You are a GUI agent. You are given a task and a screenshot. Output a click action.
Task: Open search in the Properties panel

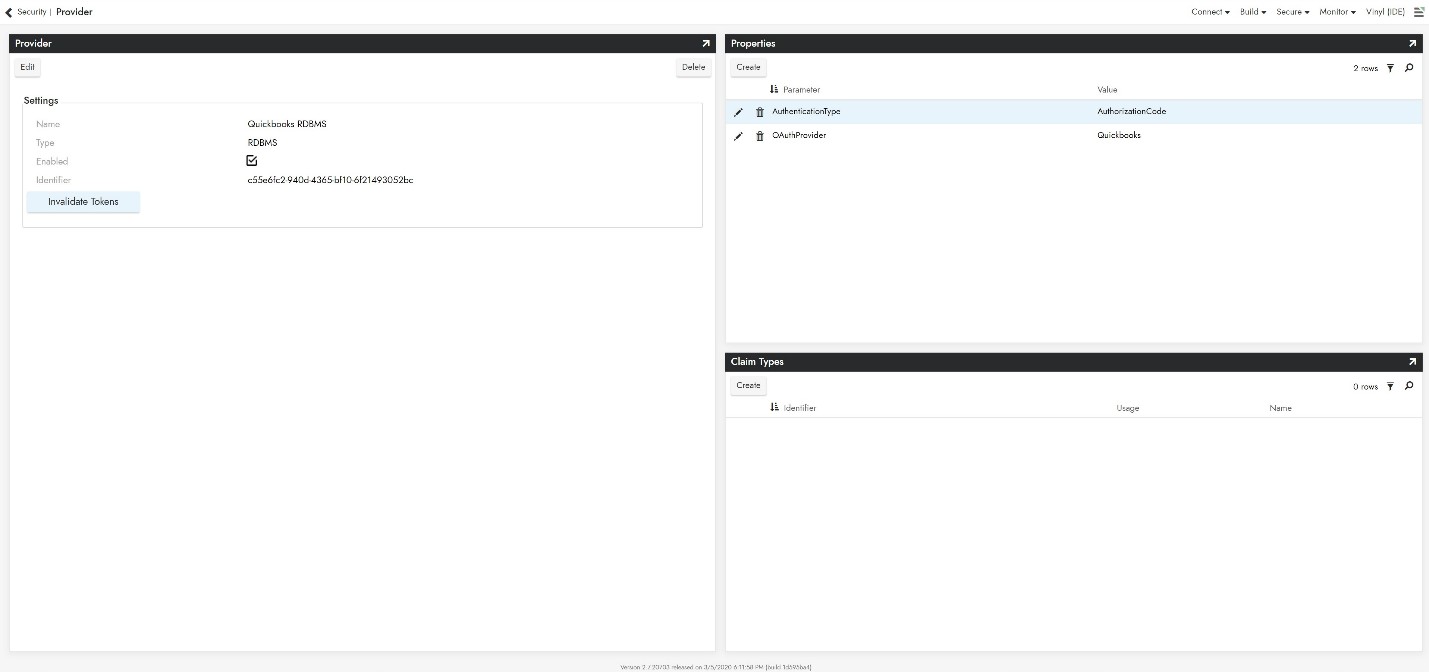[x=1409, y=68]
